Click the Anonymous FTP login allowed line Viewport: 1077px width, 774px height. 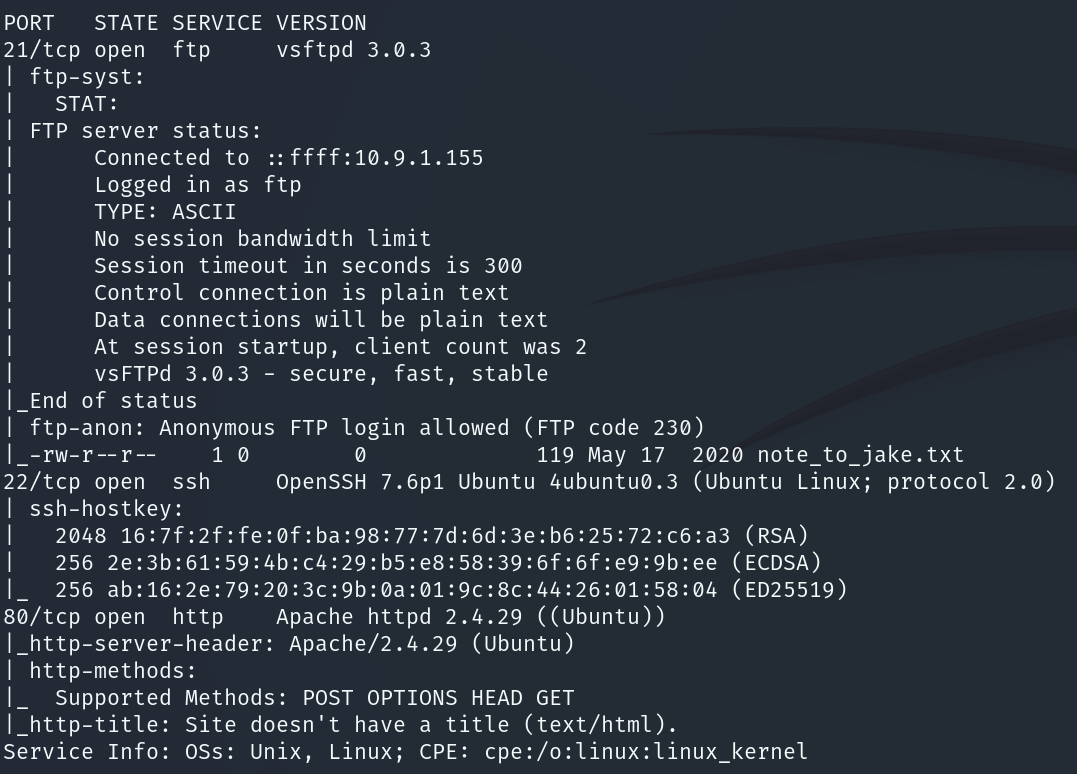[367, 428]
